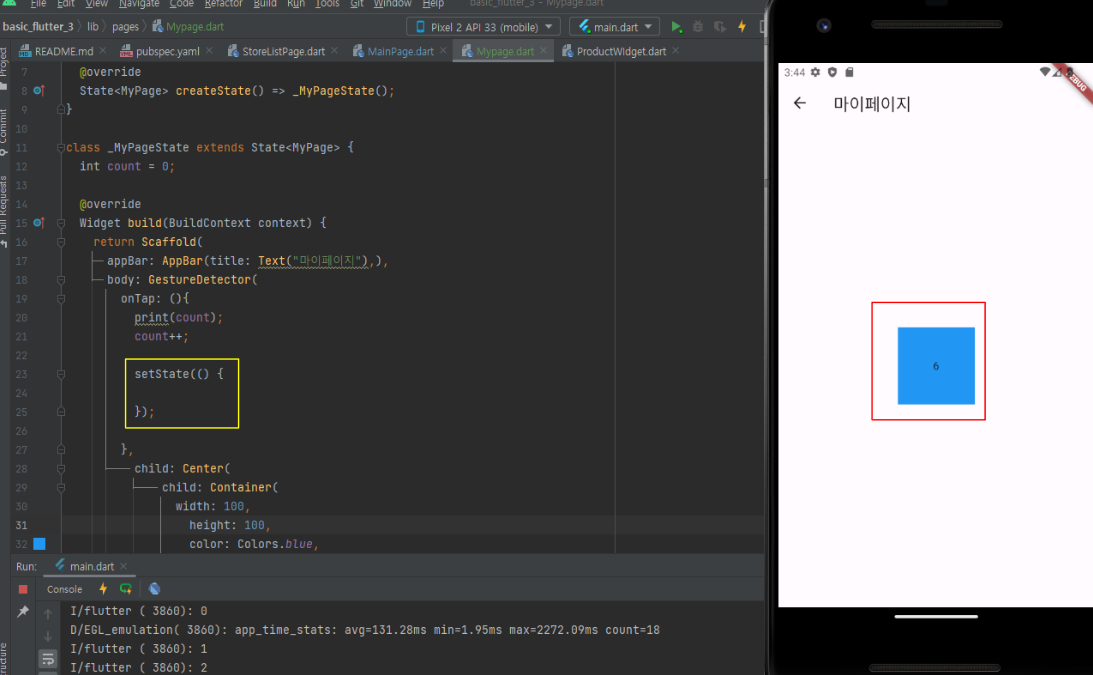
Task: Collapse the setState fold on line 23
Action: point(61,374)
